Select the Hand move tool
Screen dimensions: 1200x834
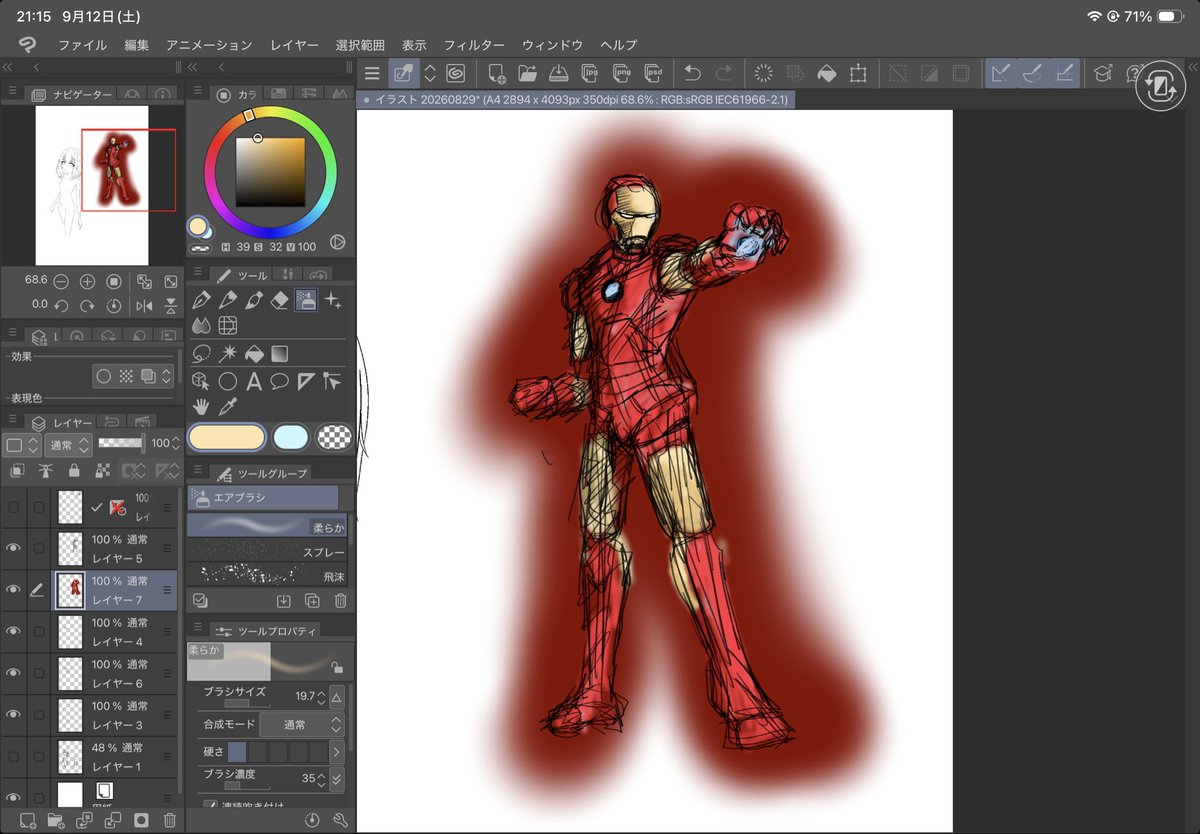[x=201, y=406]
